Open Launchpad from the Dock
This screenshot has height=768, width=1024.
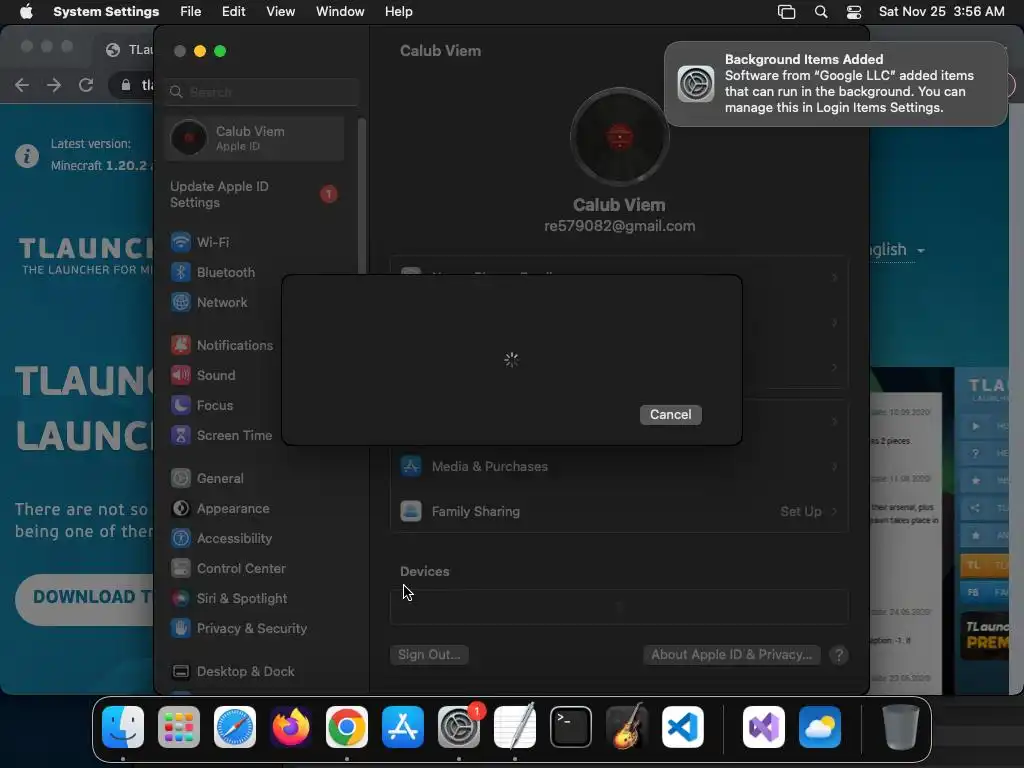179,727
